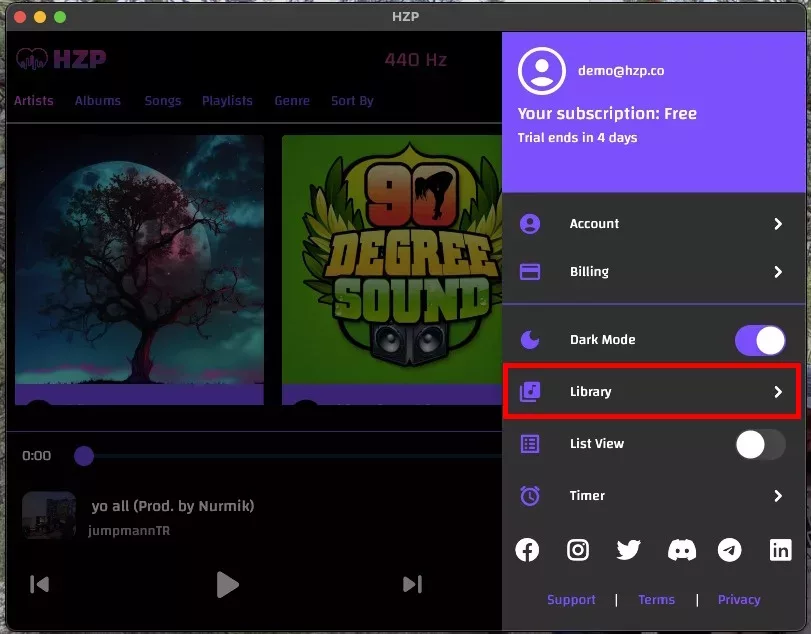Click the HZP window title text
Image resolution: width=811 pixels, height=634 pixels.
point(406,17)
